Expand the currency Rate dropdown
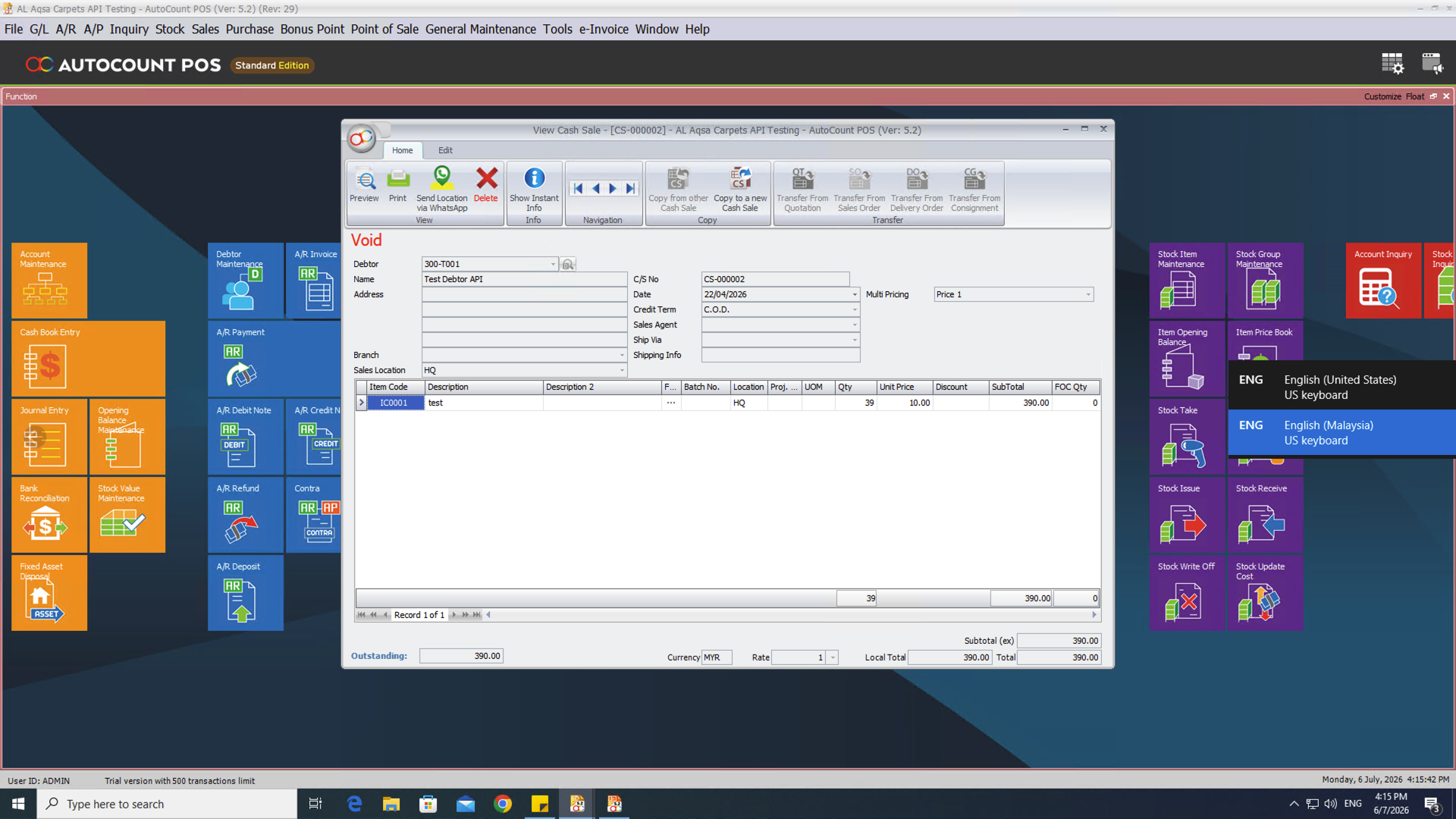The height and width of the screenshot is (819, 1456). click(833, 657)
